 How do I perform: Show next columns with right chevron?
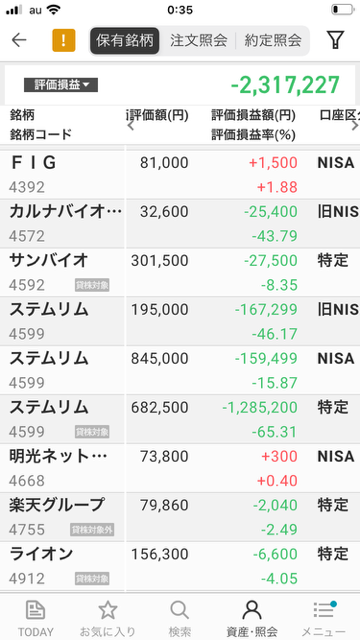point(354,125)
